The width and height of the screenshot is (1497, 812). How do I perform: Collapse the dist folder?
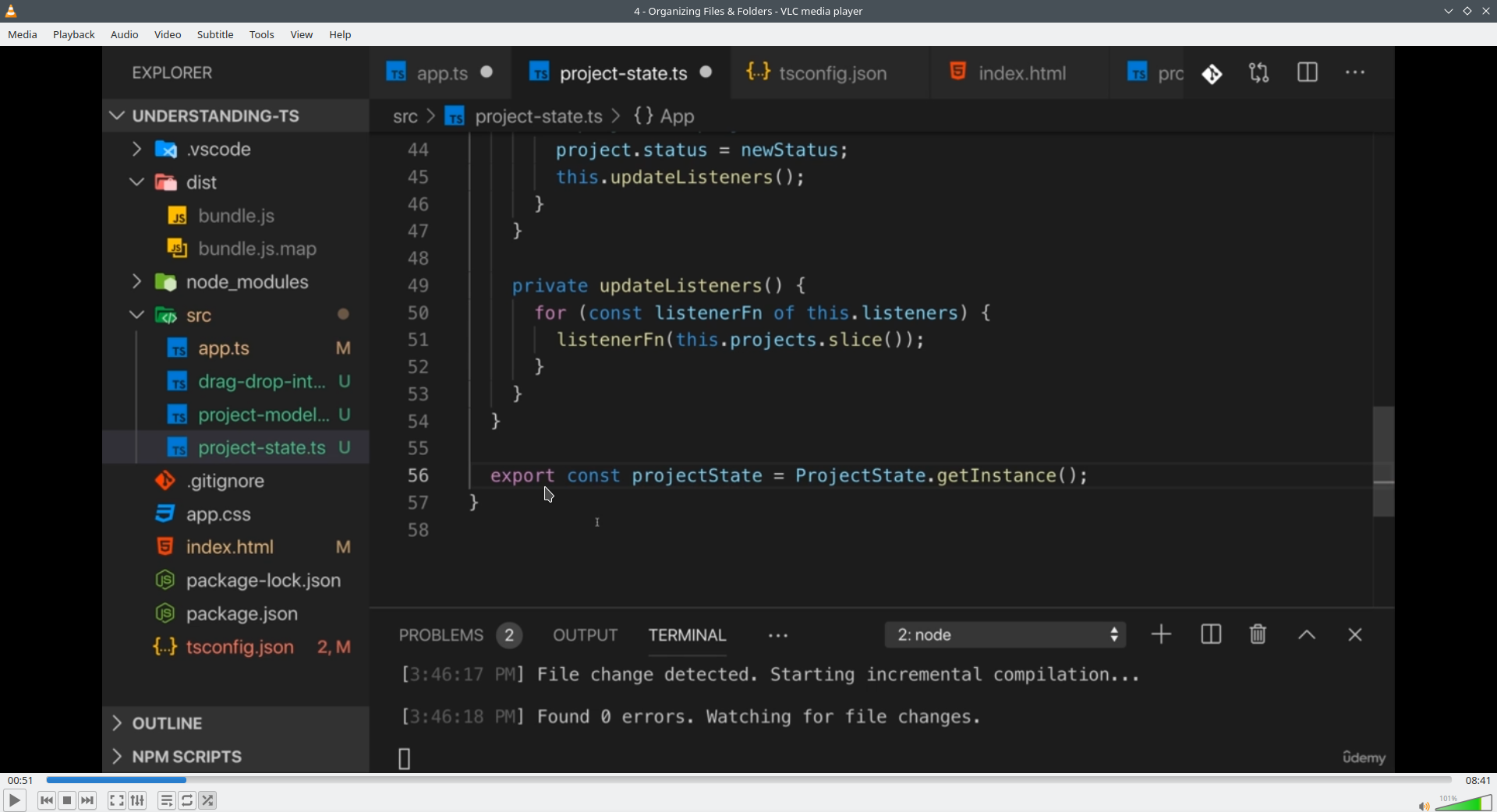coord(235,182)
